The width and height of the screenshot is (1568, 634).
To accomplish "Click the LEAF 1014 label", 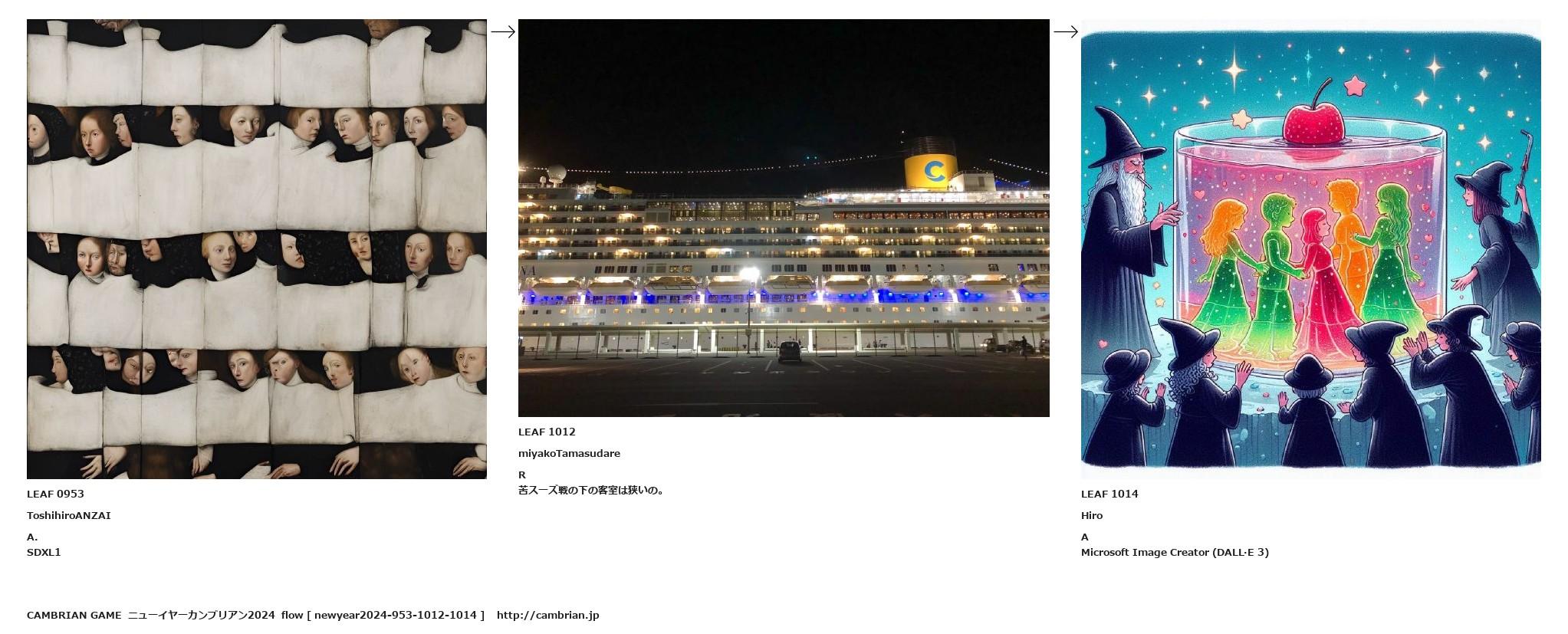I will 1109,494.
